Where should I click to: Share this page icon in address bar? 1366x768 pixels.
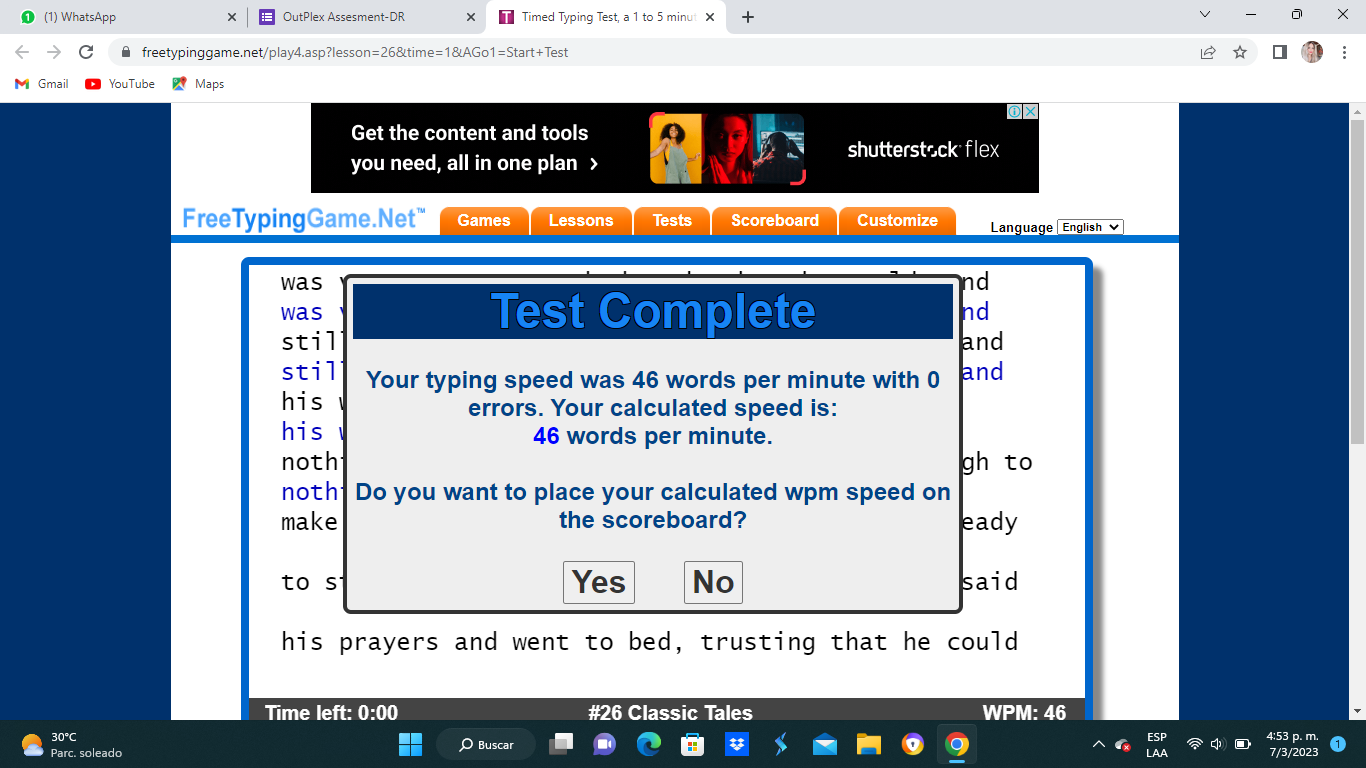(x=1208, y=52)
